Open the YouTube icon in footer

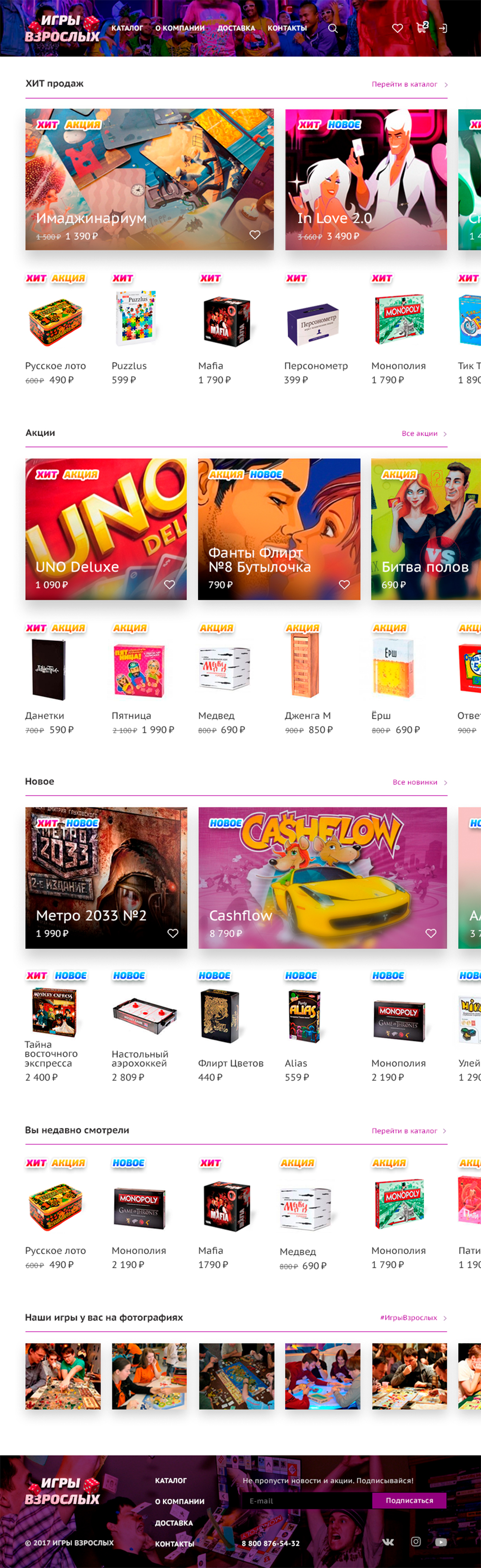(442, 1542)
